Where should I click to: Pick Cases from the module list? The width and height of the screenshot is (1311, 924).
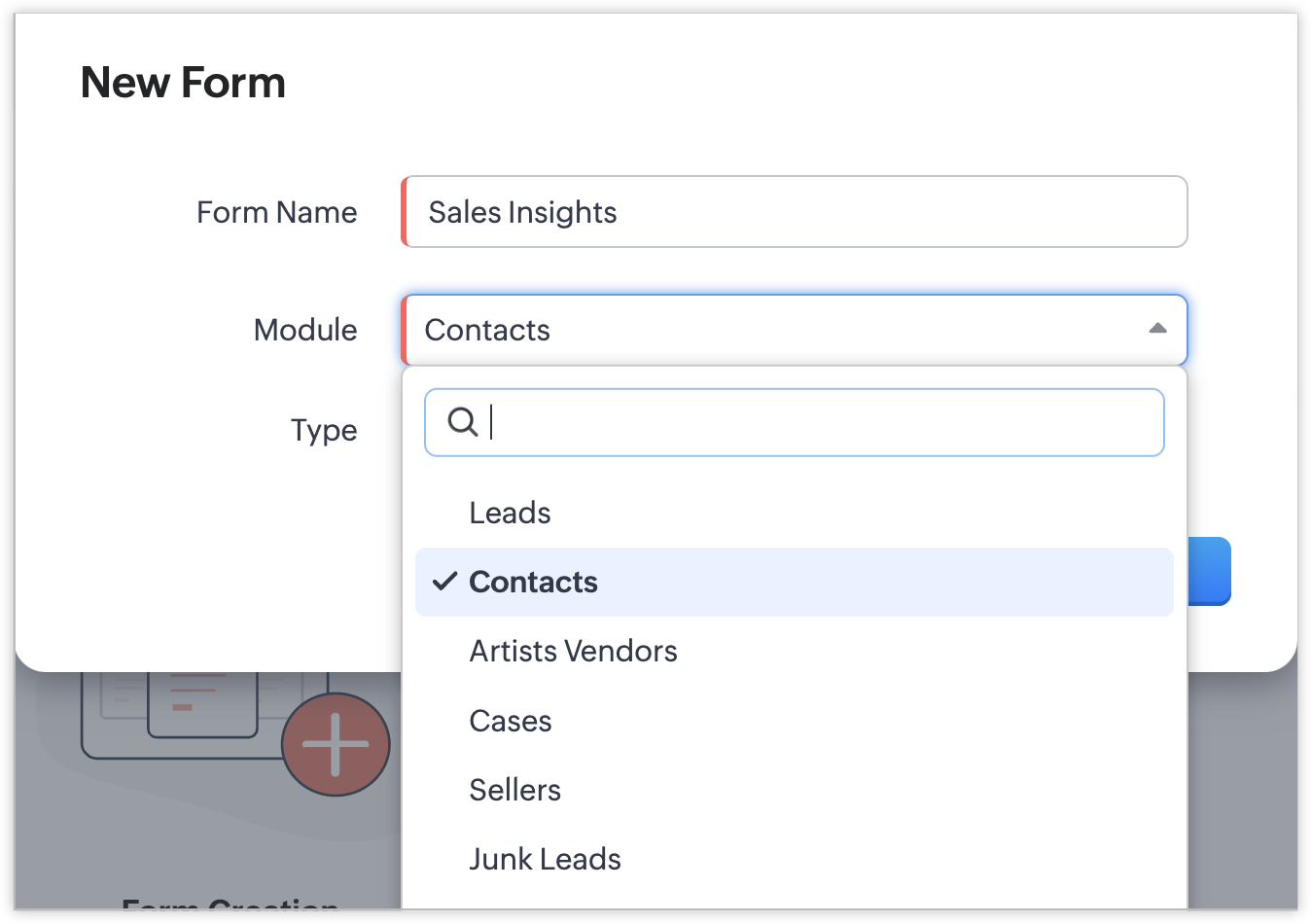click(511, 721)
